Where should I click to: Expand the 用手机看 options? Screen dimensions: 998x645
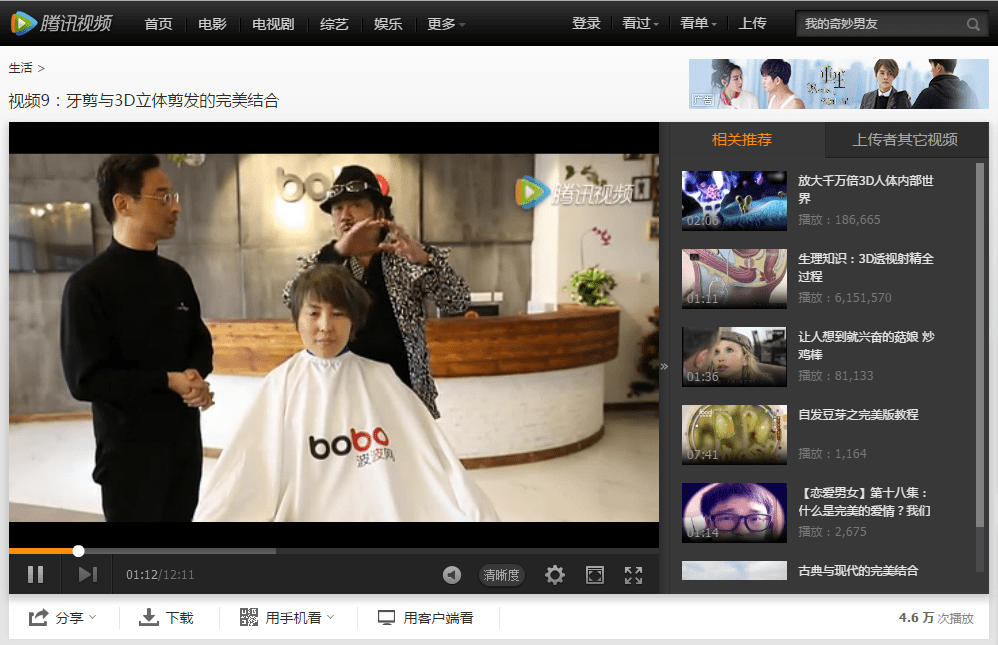point(300,618)
